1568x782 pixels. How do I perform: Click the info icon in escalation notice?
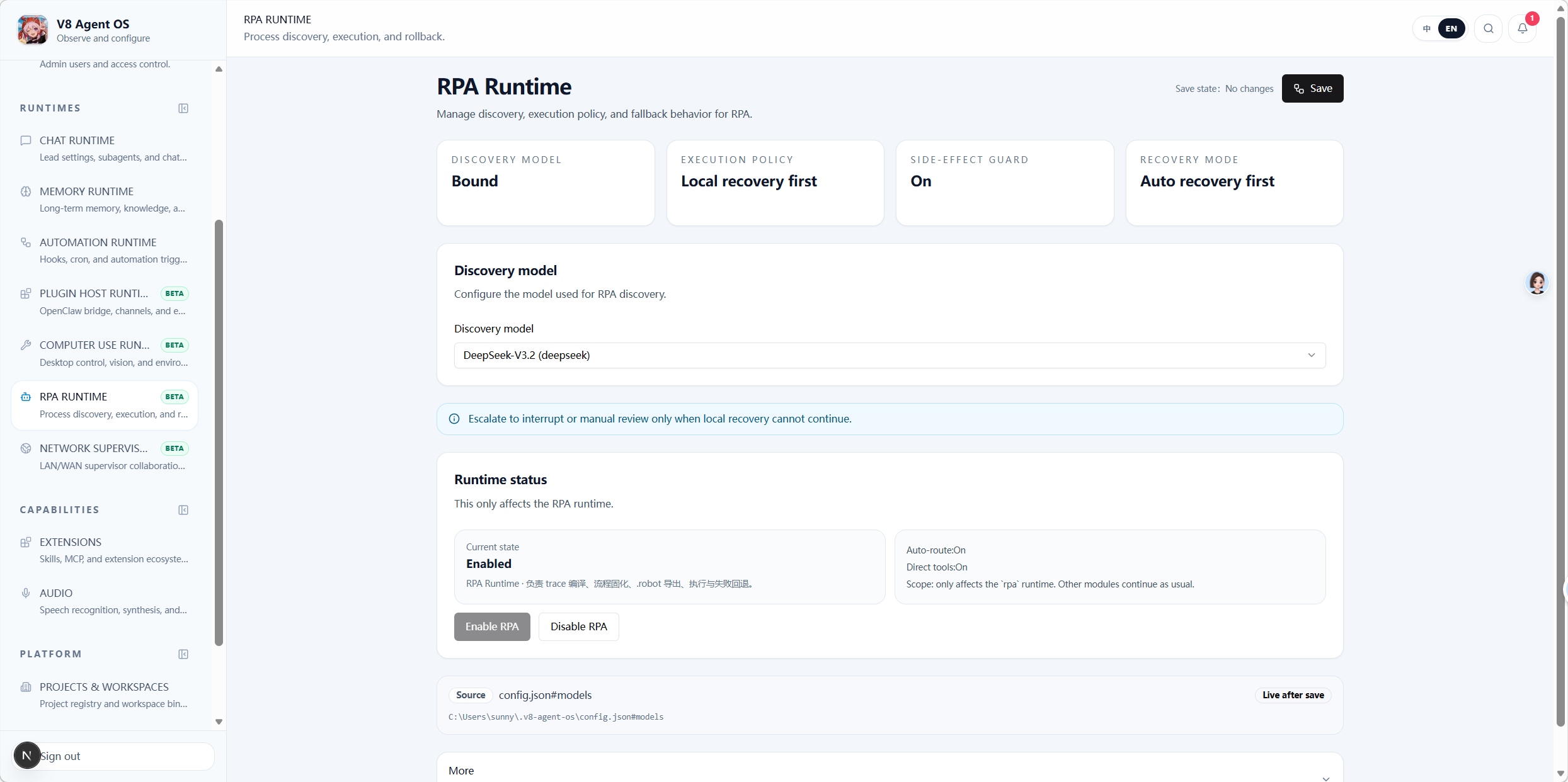454,419
